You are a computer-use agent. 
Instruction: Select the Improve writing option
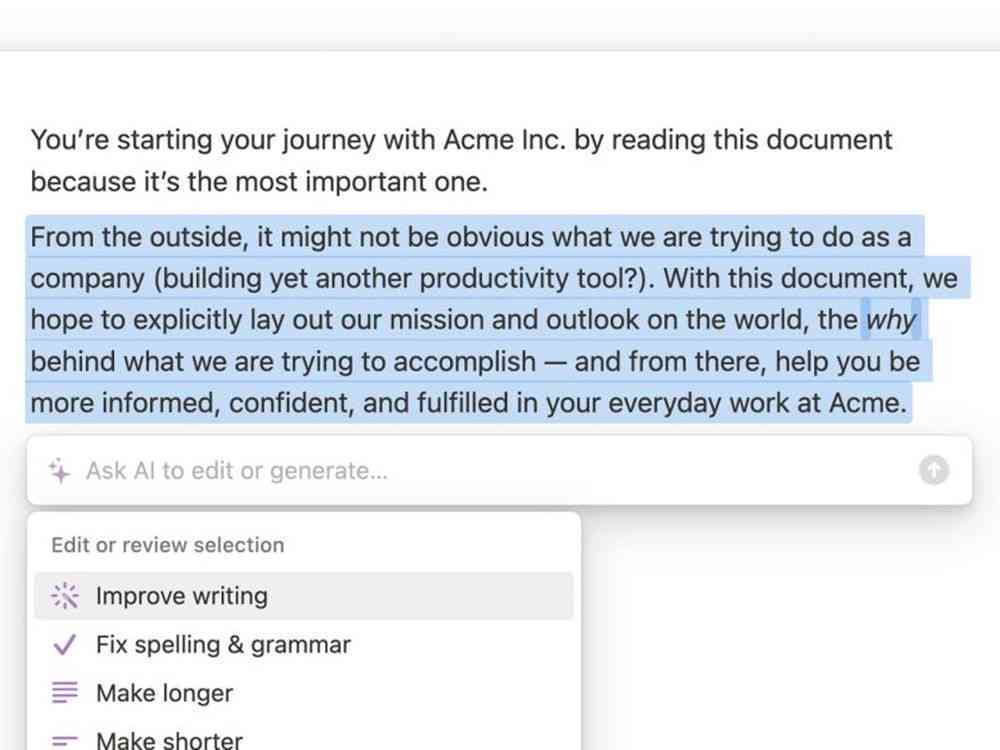click(304, 596)
